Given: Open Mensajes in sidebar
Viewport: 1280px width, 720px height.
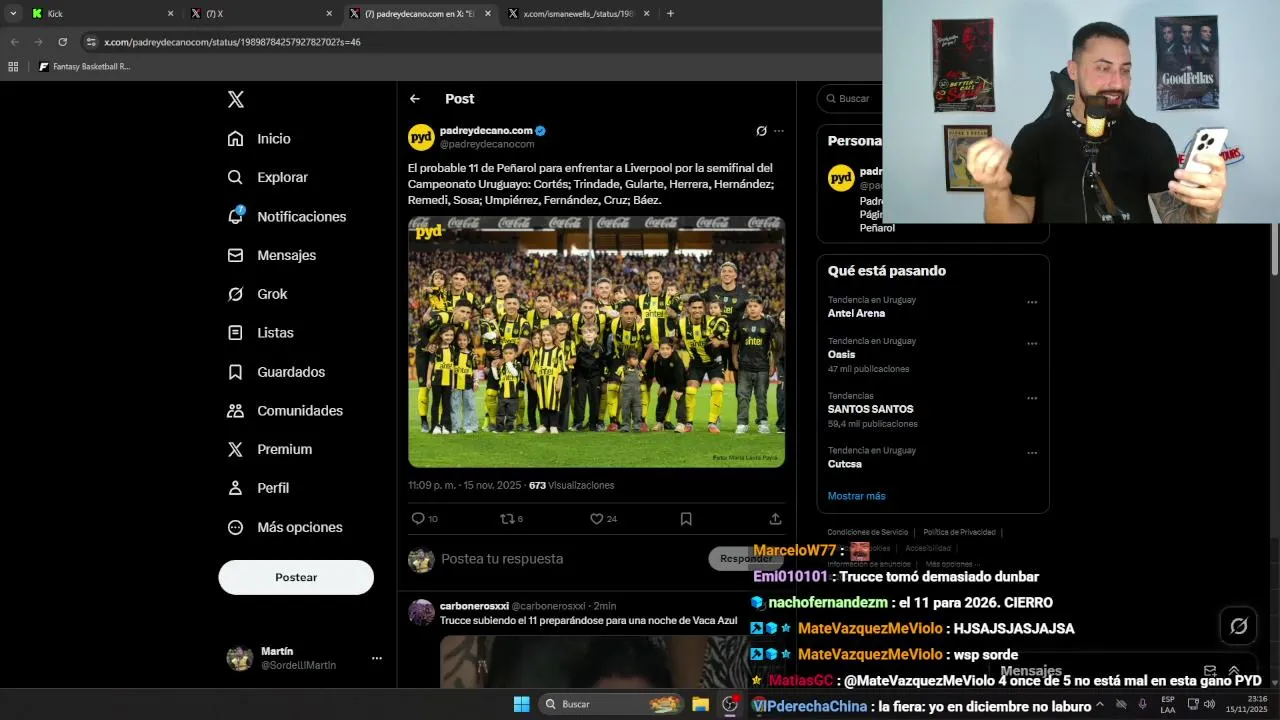Looking at the screenshot, I should pos(271,255).
